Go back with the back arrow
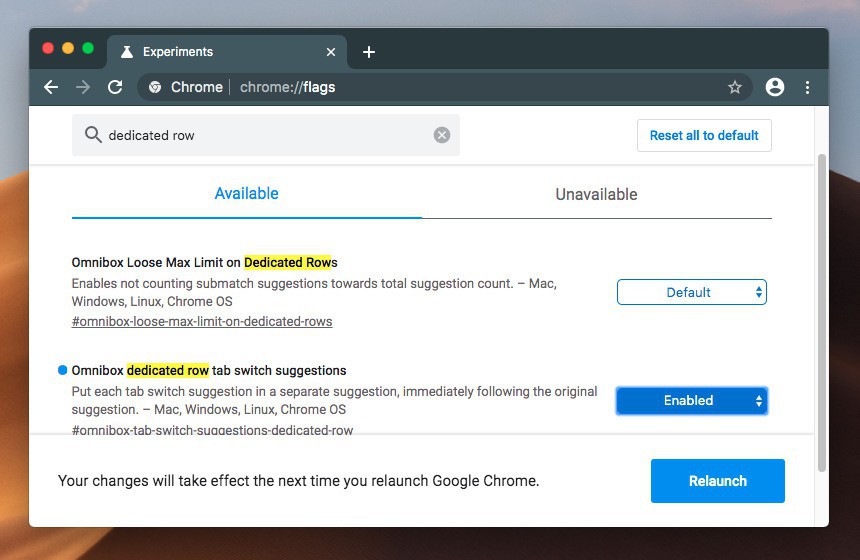The image size is (860, 560). [51, 87]
